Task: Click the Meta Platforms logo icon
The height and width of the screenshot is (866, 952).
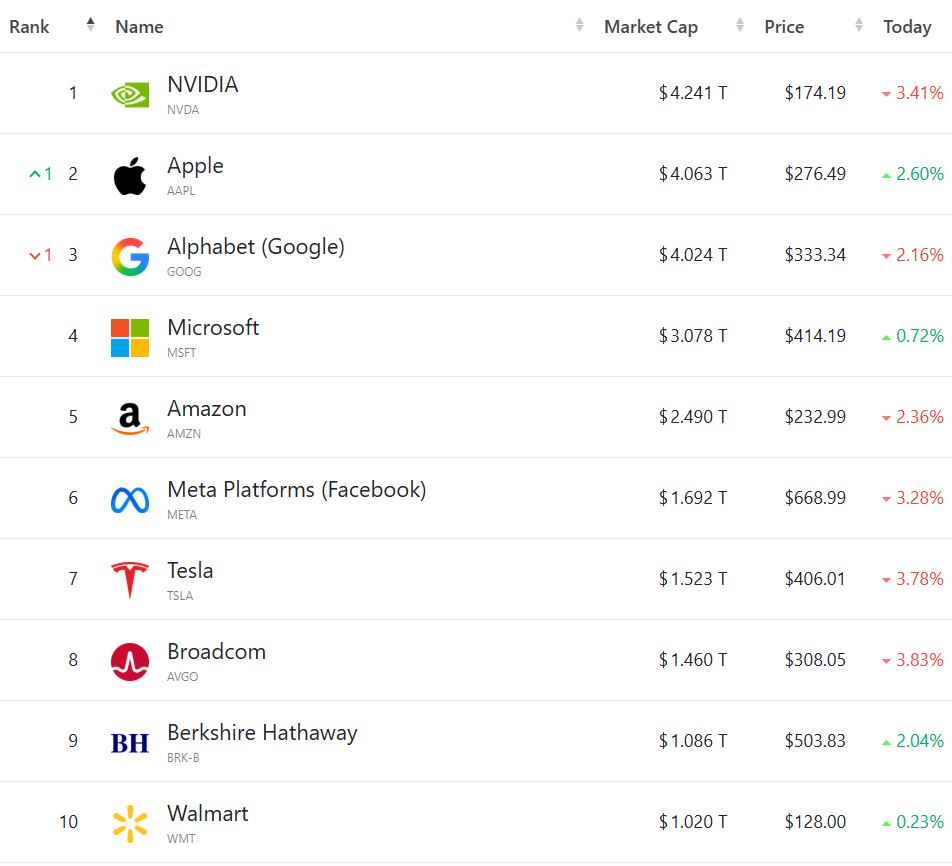Action: coord(130,499)
